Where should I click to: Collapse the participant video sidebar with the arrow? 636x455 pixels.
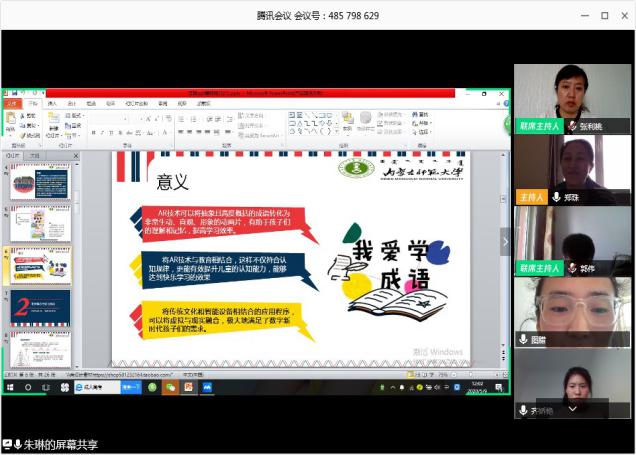pyautogui.click(x=505, y=241)
